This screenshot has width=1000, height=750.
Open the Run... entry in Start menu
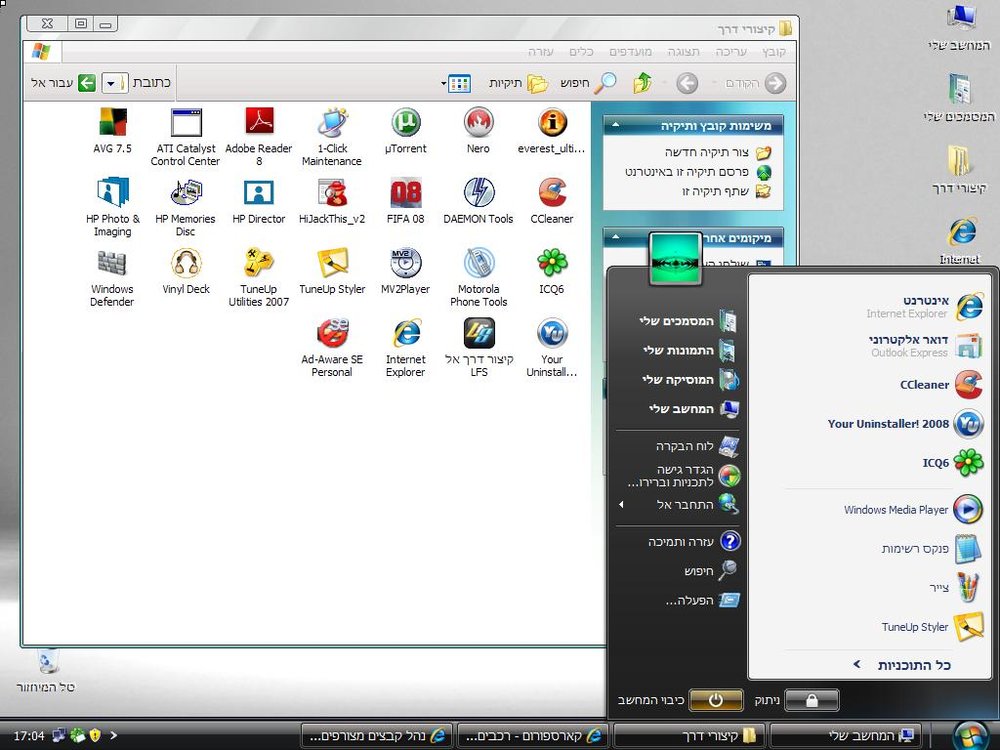[702, 600]
